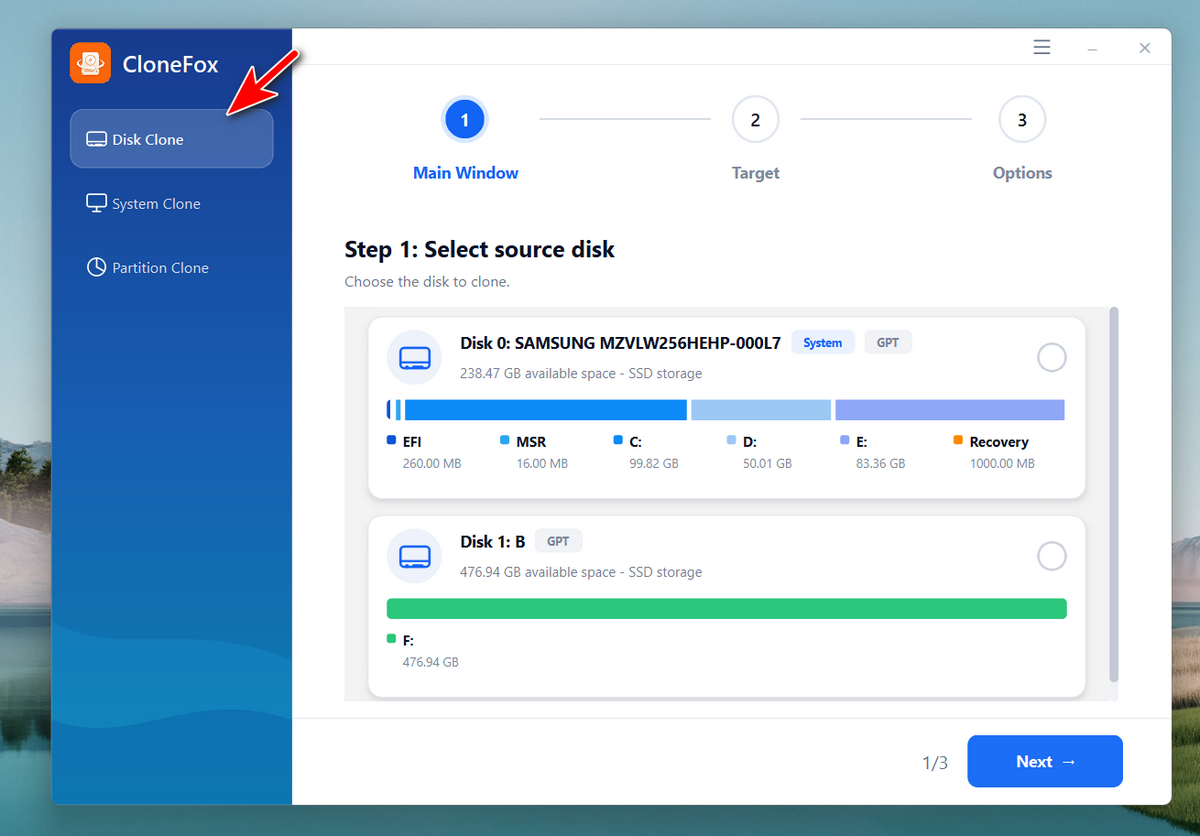This screenshot has width=1200, height=836.
Task: Click the 16.00 MB size value
Action: pos(542,464)
